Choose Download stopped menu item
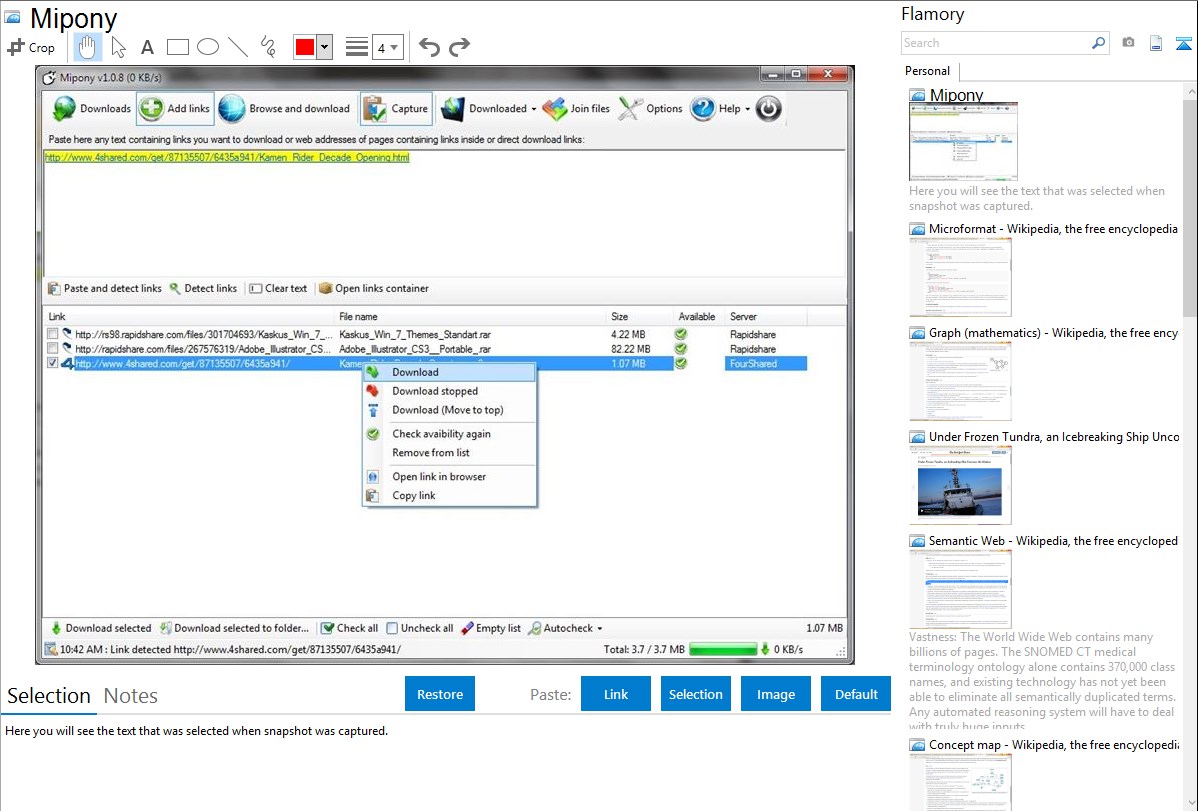The width and height of the screenshot is (1198, 811). (449, 391)
